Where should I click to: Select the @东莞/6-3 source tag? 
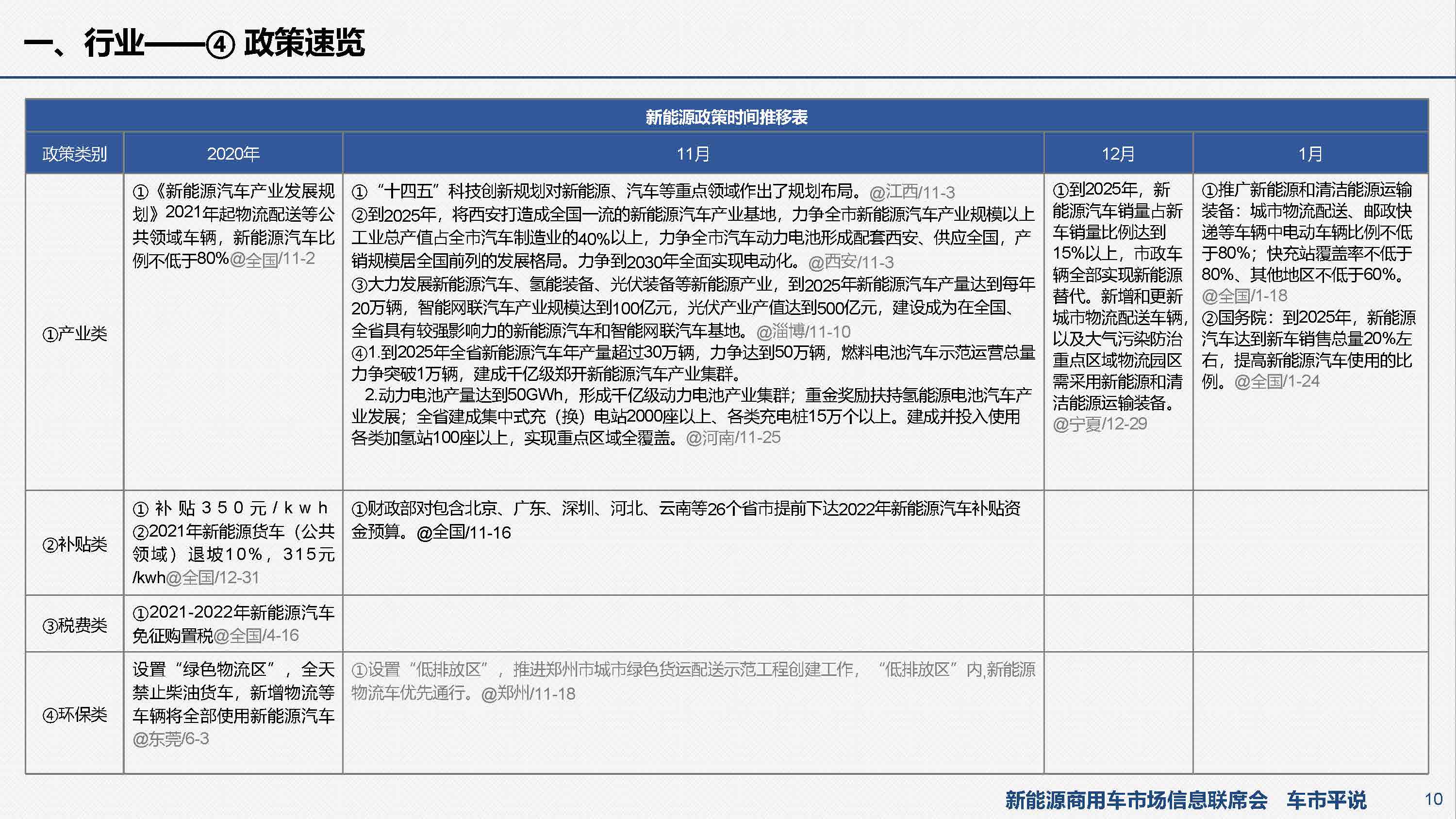(x=171, y=739)
